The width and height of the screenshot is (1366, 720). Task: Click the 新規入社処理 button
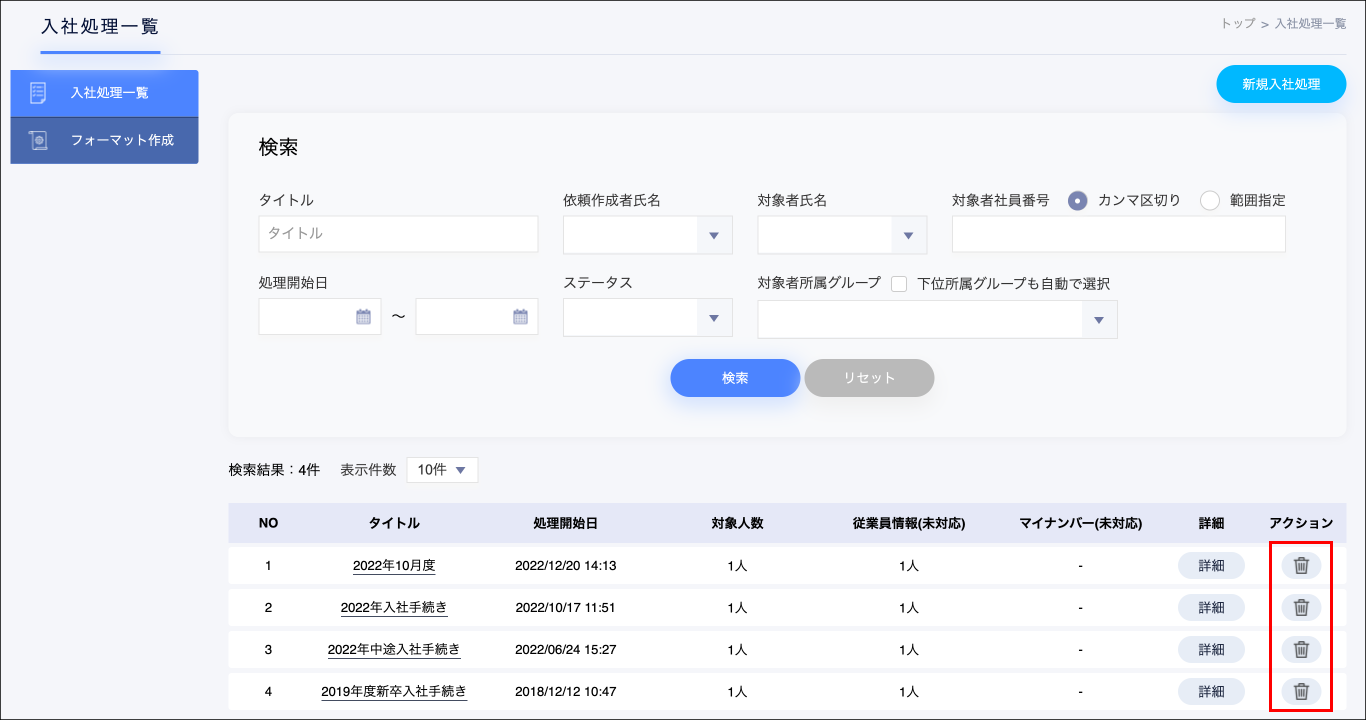click(1281, 85)
